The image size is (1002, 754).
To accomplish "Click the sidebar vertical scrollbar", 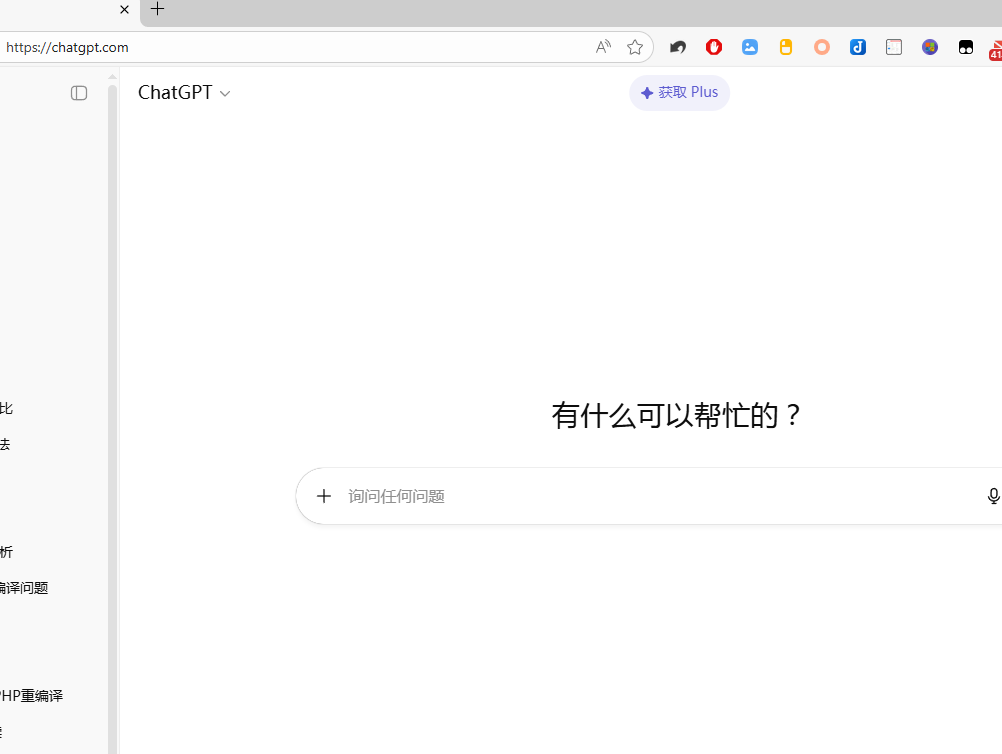I will (x=113, y=400).
